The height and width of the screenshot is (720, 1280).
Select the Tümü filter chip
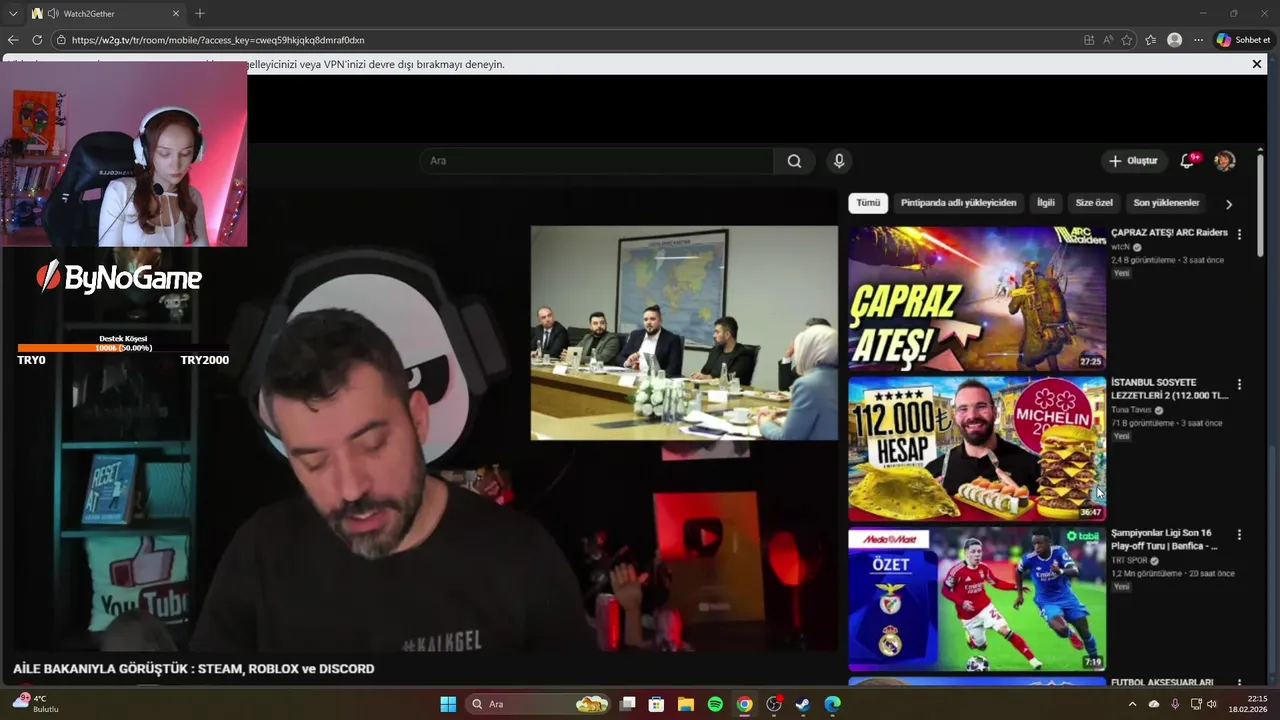(x=868, y=203)
